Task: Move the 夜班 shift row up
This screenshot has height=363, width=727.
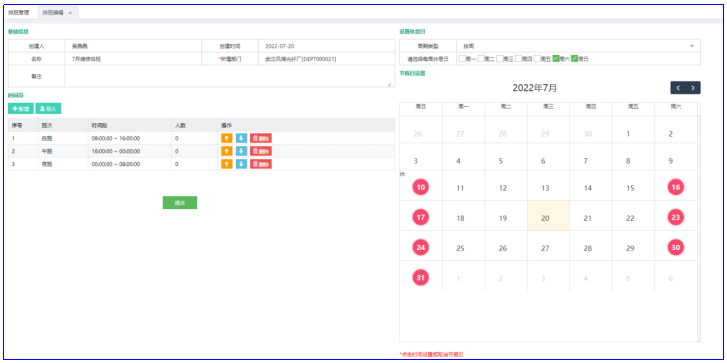Action: 226,164
